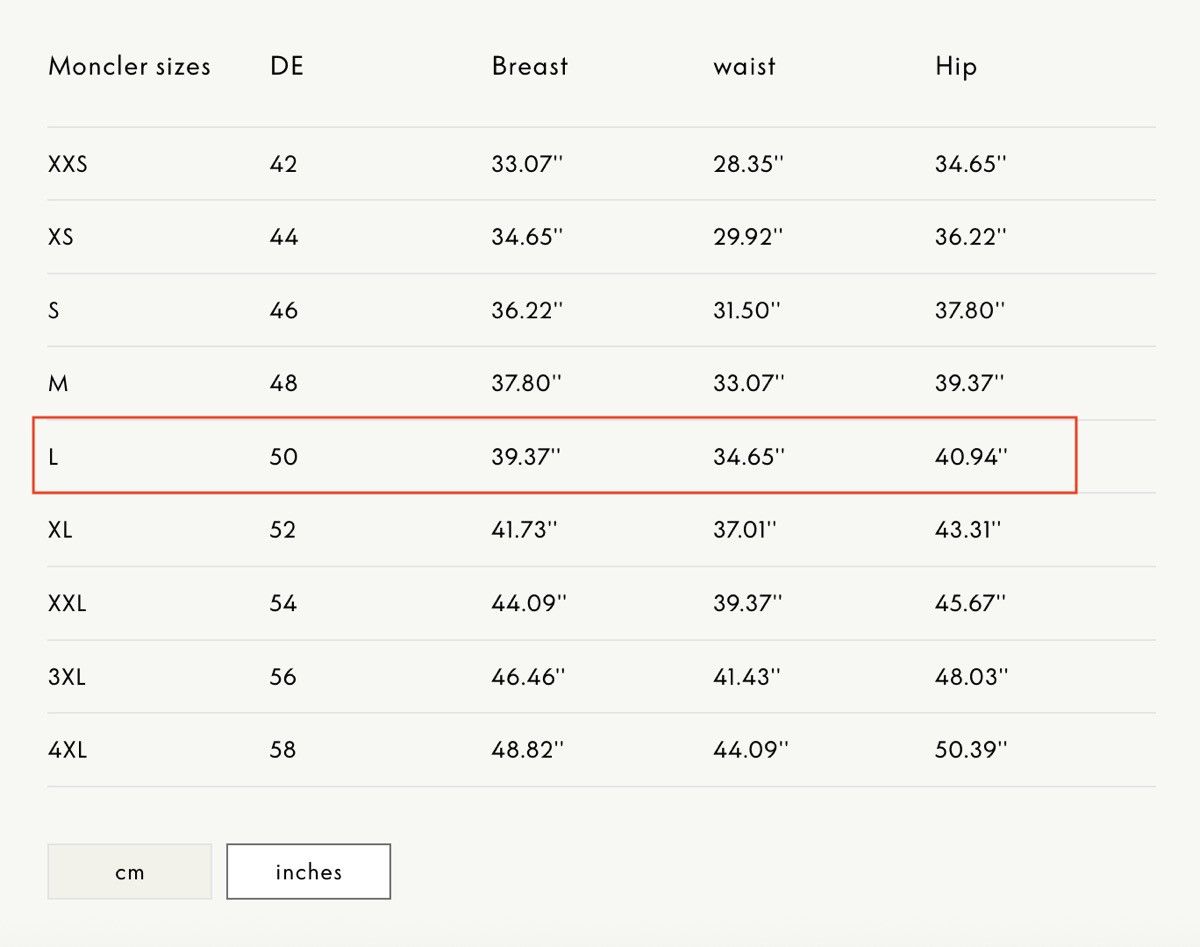Click DE size 58

point(284,750)
